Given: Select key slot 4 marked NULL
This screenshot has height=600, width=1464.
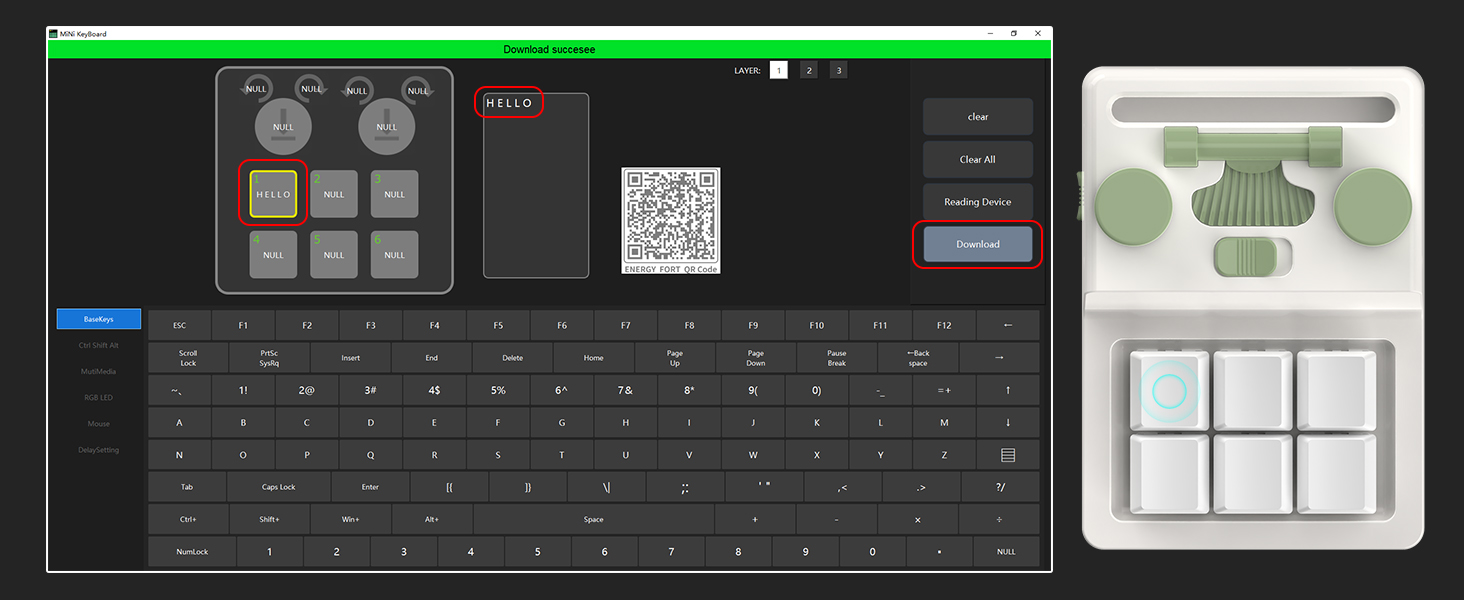Looking at the screenshot, I should (x=272, y=254).
